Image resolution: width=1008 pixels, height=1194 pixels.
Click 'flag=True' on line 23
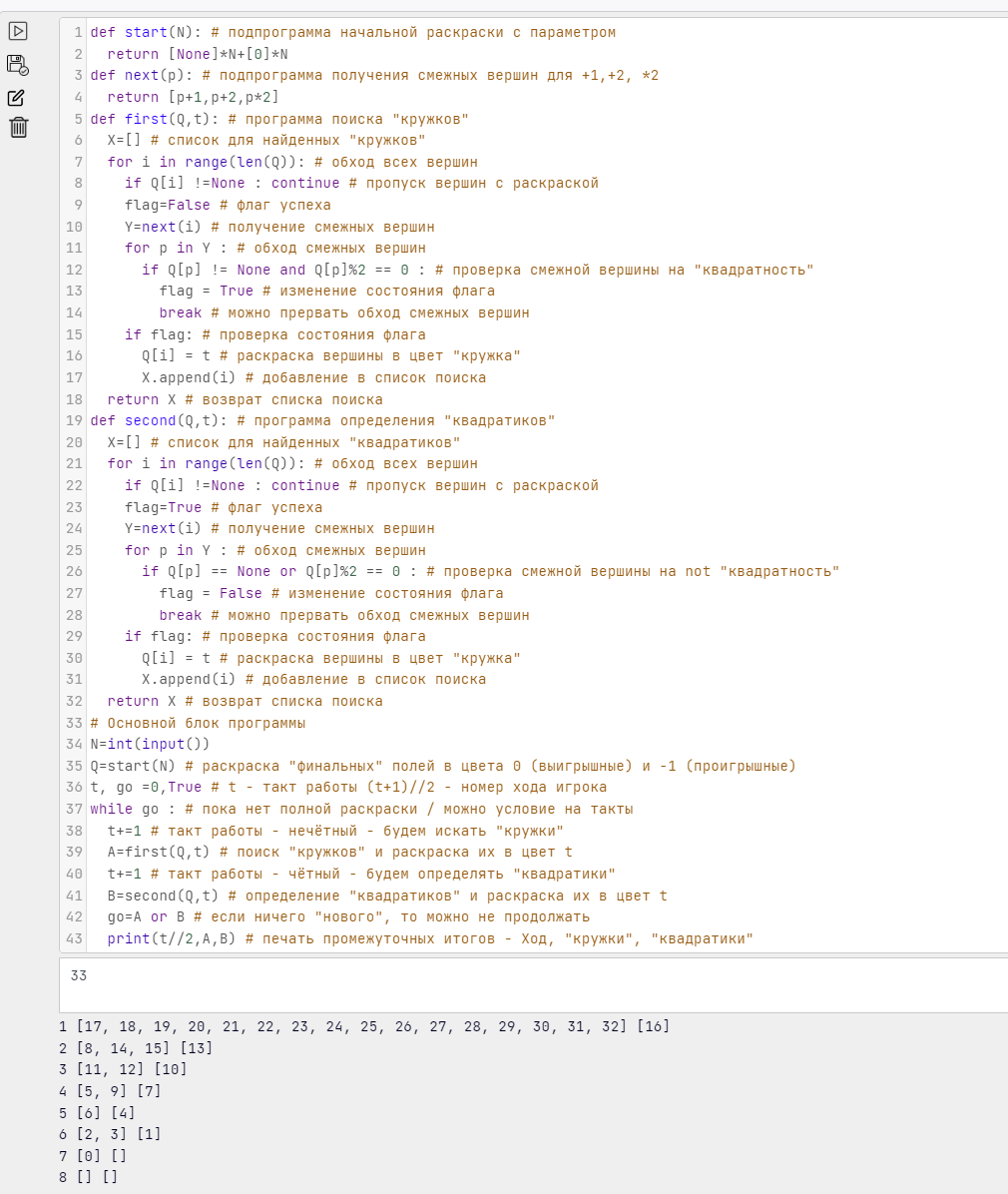pyautogui.click(x=163, y=507)
